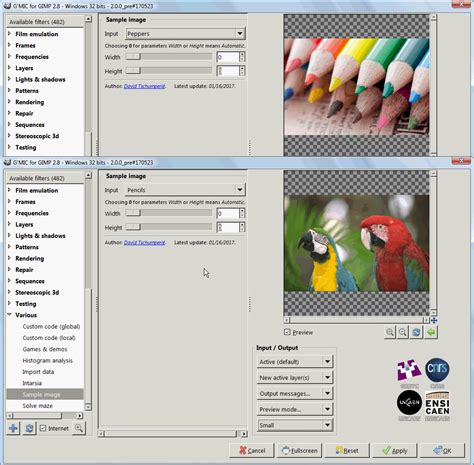Expand Testing in the parrots-preview window
The height and width of the screenshot is (465, 474).
(x=9, y=303)
